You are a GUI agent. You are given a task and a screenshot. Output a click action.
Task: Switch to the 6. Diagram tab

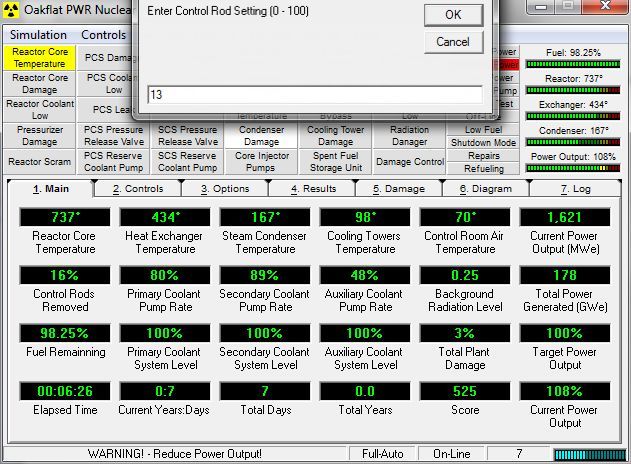point(486,189)
